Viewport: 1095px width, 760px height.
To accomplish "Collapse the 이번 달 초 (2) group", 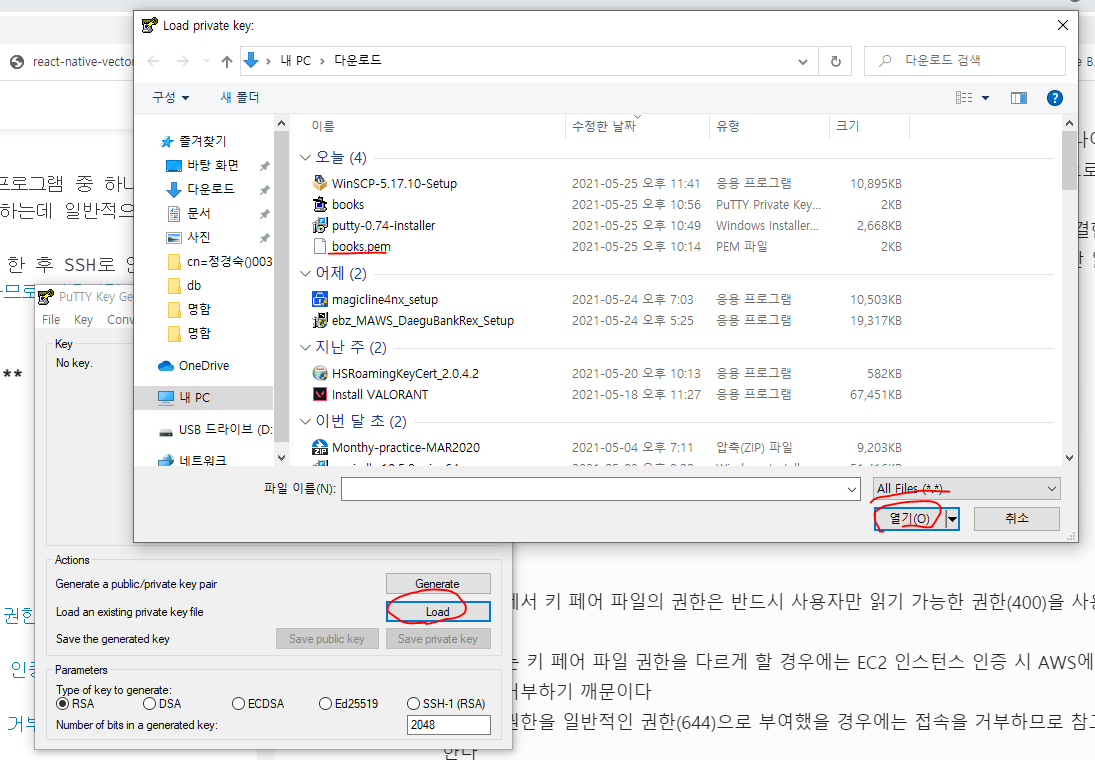I will pyautogui.click(x=305, y=421).
